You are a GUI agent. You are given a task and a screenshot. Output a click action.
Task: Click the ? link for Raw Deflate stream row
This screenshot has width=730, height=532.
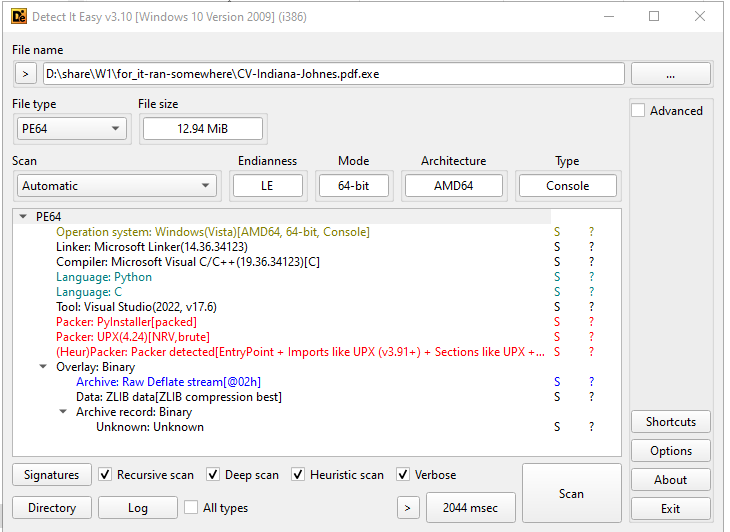591,382
